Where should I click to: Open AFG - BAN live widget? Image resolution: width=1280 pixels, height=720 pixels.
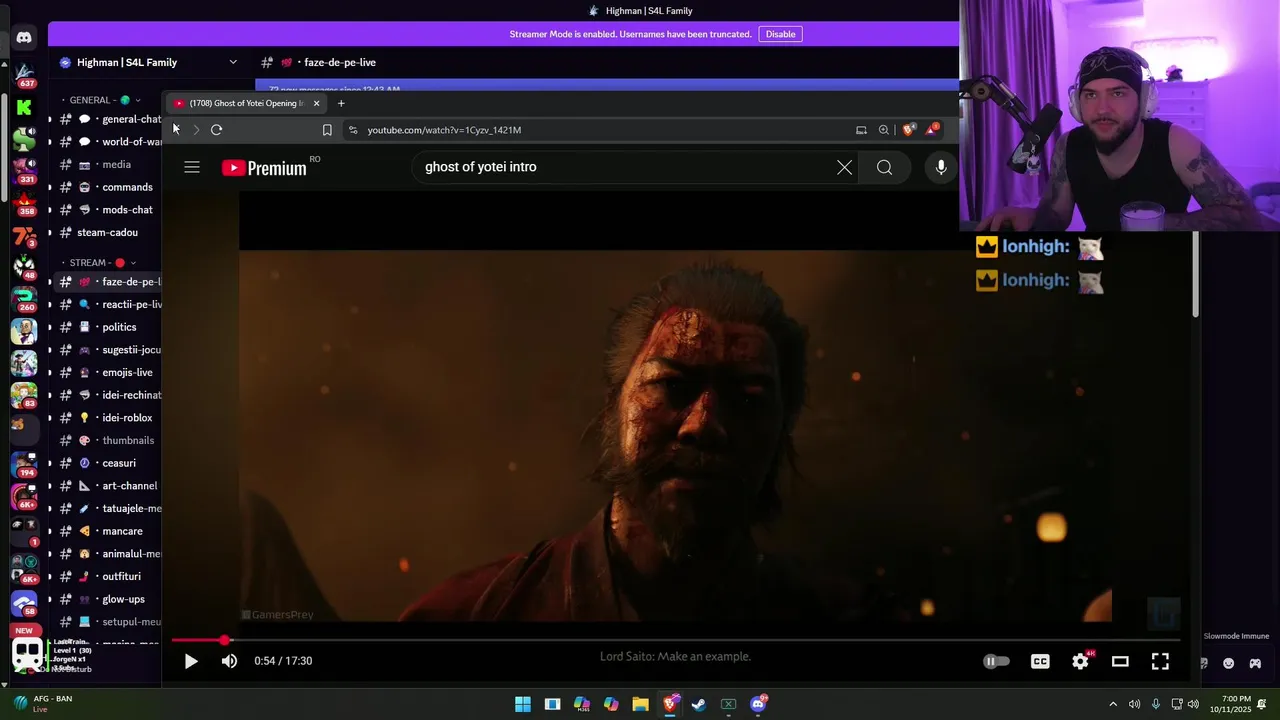click(x=43, y=704)
